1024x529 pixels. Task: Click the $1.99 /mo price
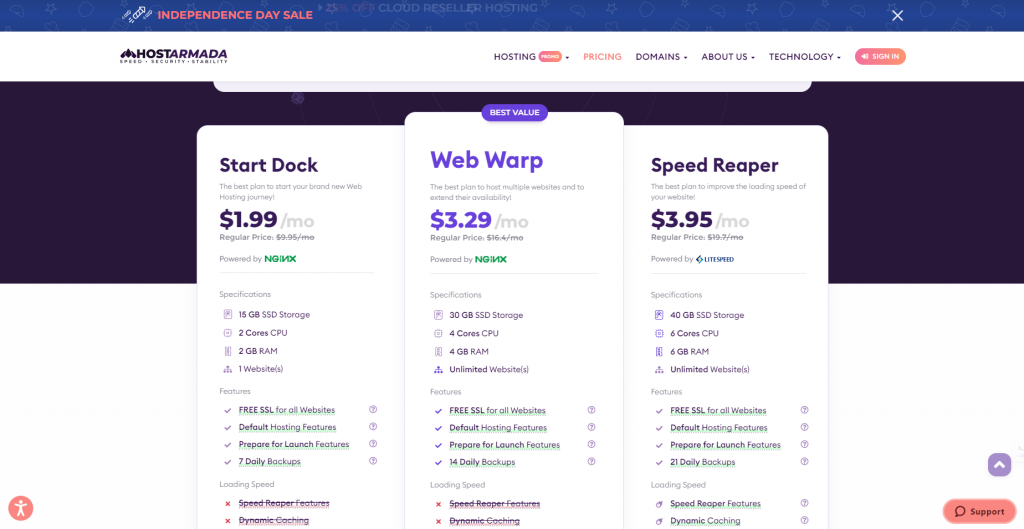pos(266,220)
